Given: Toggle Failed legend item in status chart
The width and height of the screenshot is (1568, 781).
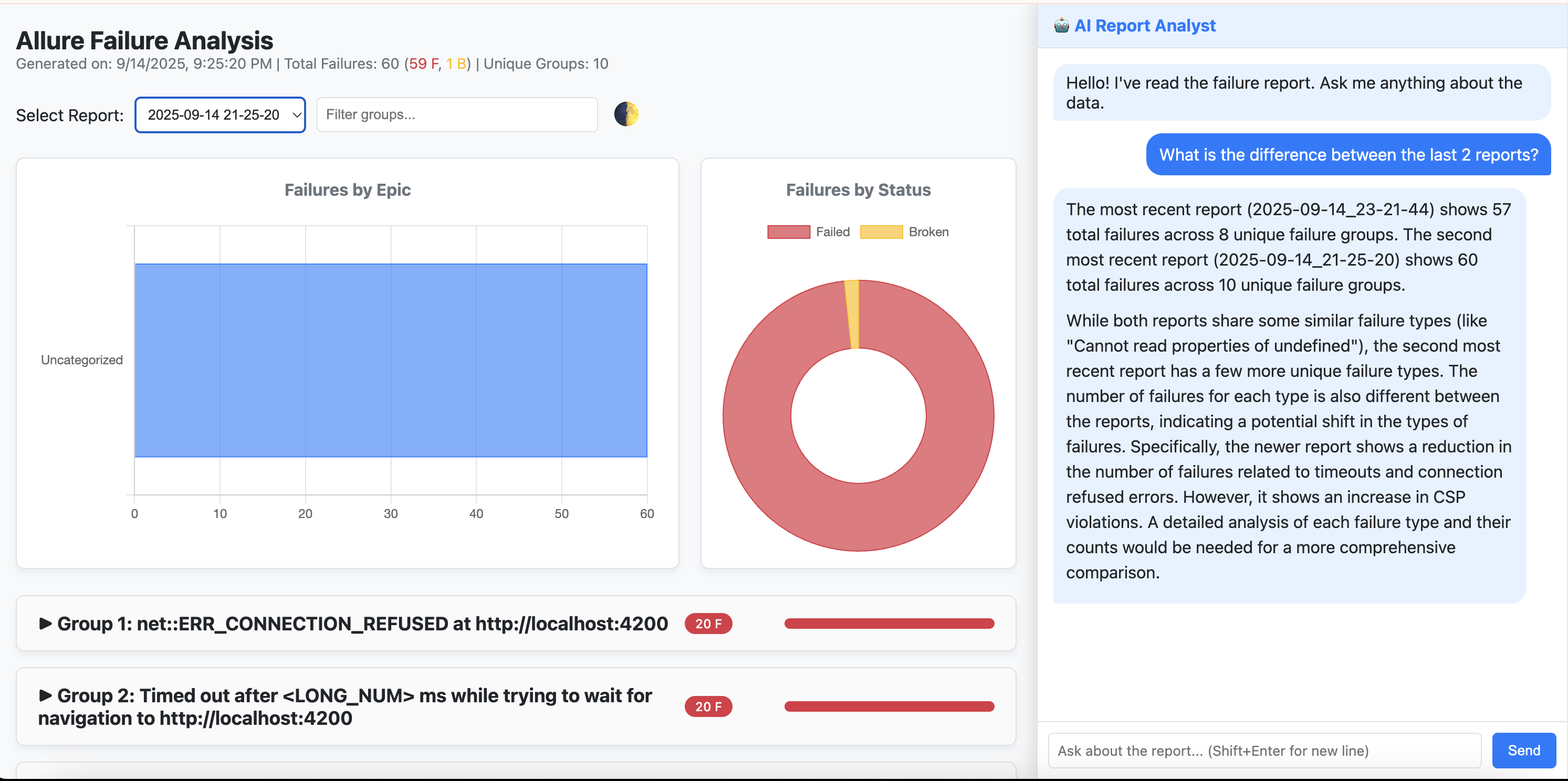Looking at the screenshot, I should coord(832,232).
